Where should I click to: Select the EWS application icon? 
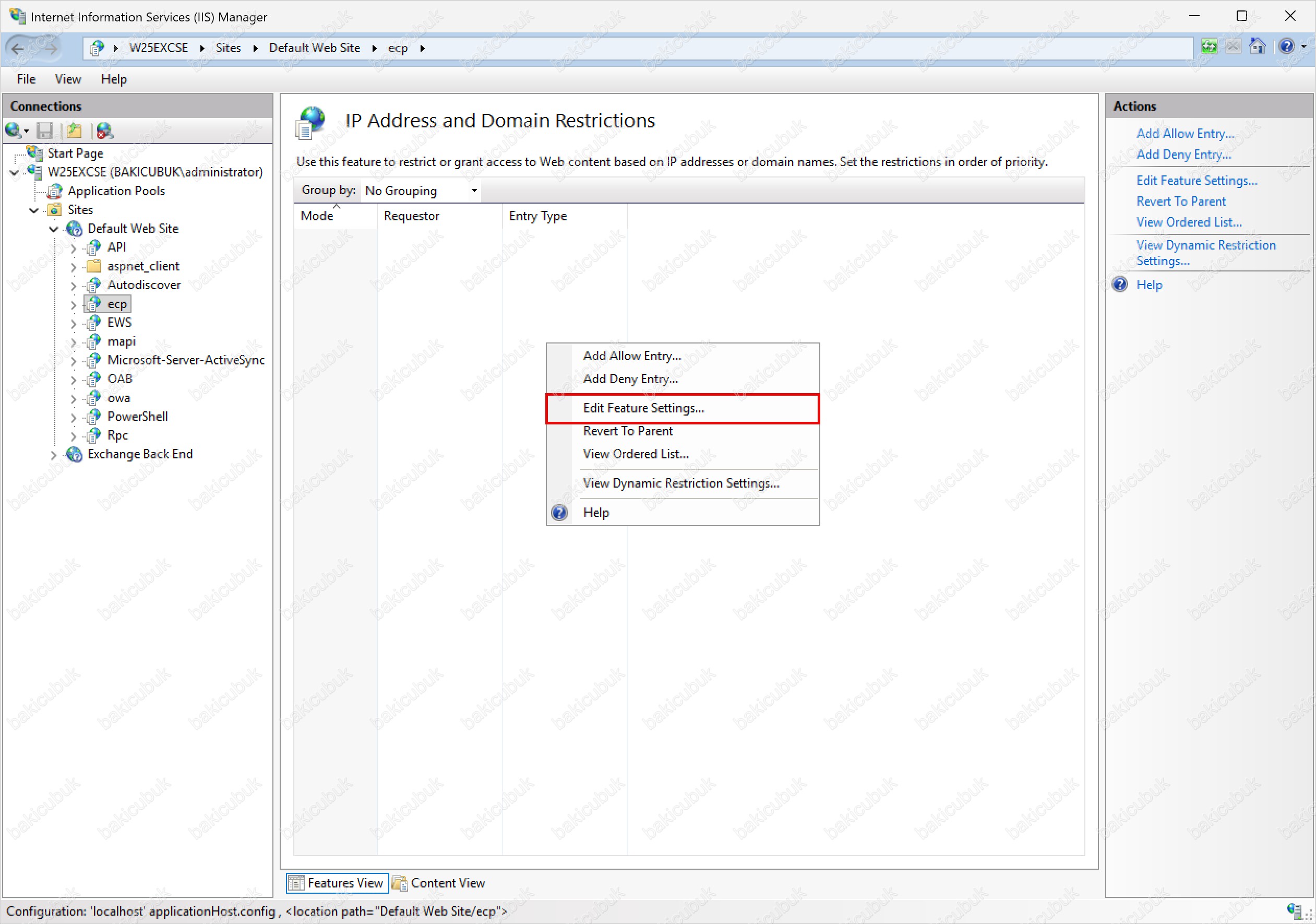(x=94, y=322)
